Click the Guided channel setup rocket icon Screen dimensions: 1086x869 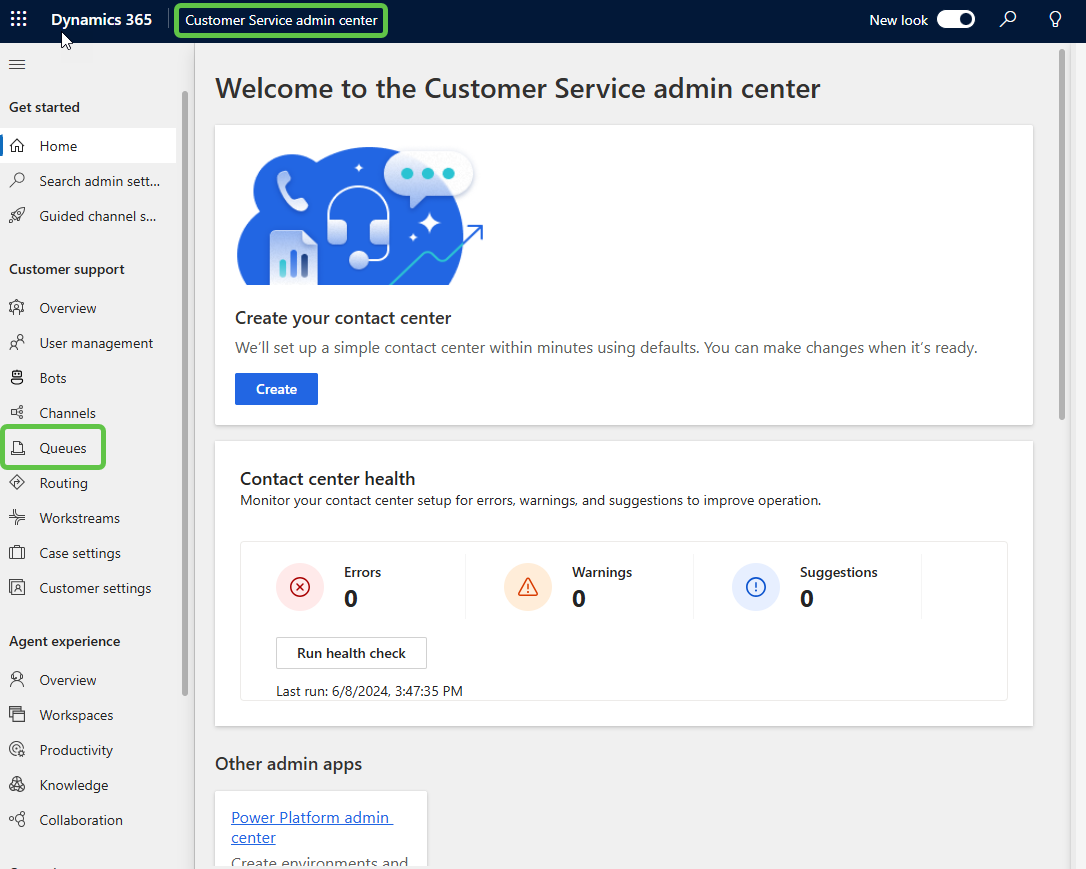pos(17,216)
